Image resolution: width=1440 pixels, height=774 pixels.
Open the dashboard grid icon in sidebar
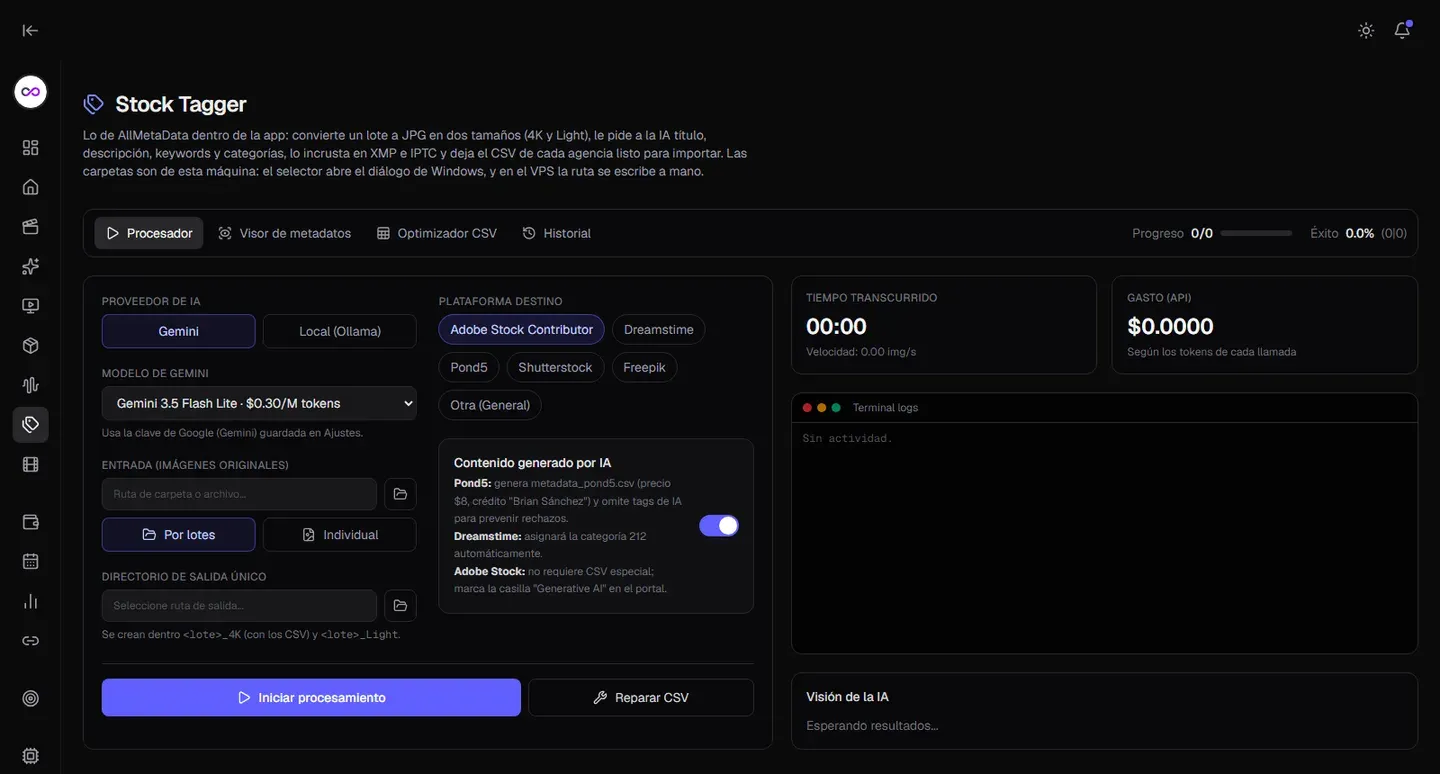click(x=31, y=148)
